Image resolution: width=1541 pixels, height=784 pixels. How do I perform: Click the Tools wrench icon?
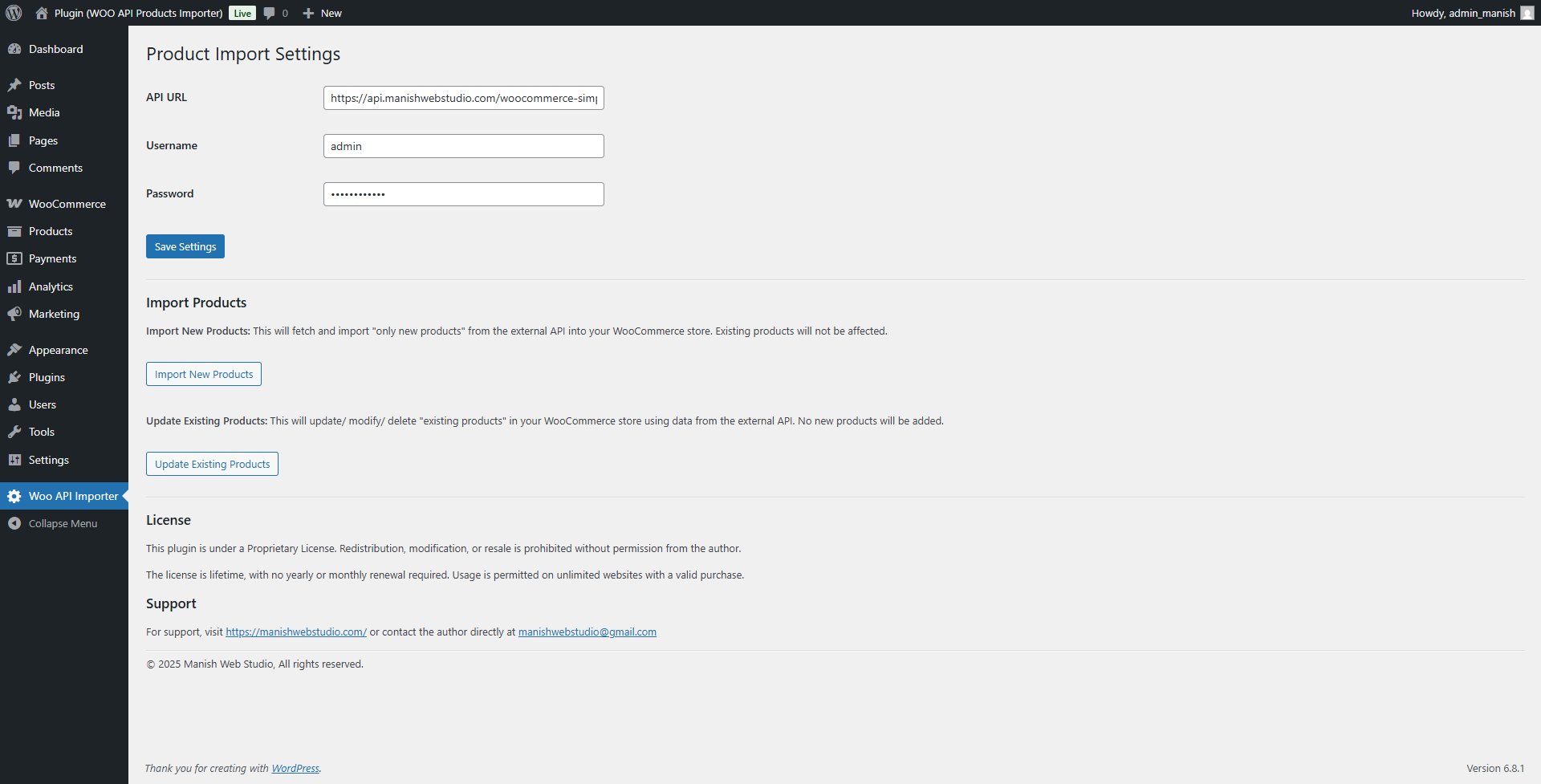[x=14, y=432]
